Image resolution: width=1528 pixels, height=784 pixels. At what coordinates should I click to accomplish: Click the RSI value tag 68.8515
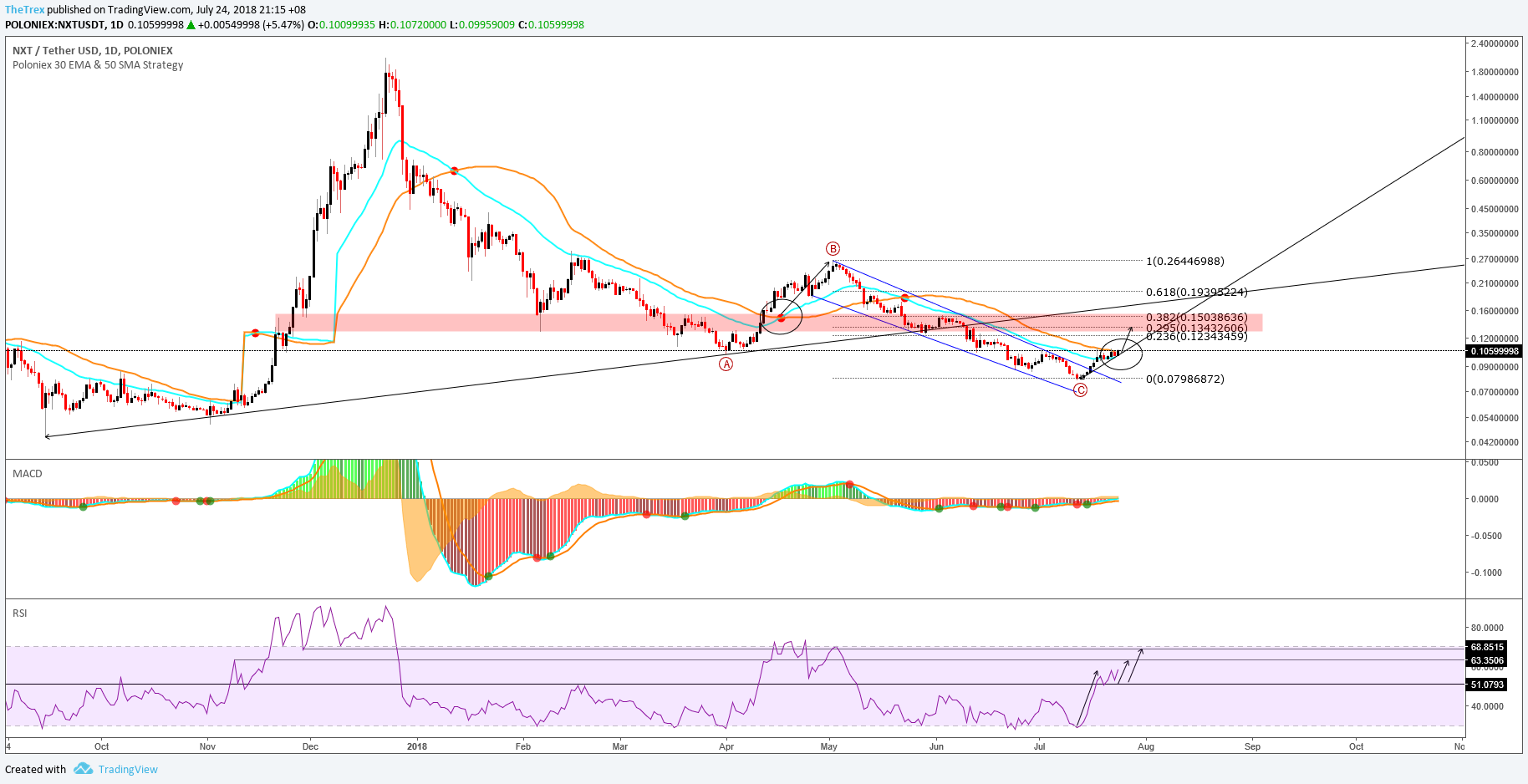(x=1487, y=647)
